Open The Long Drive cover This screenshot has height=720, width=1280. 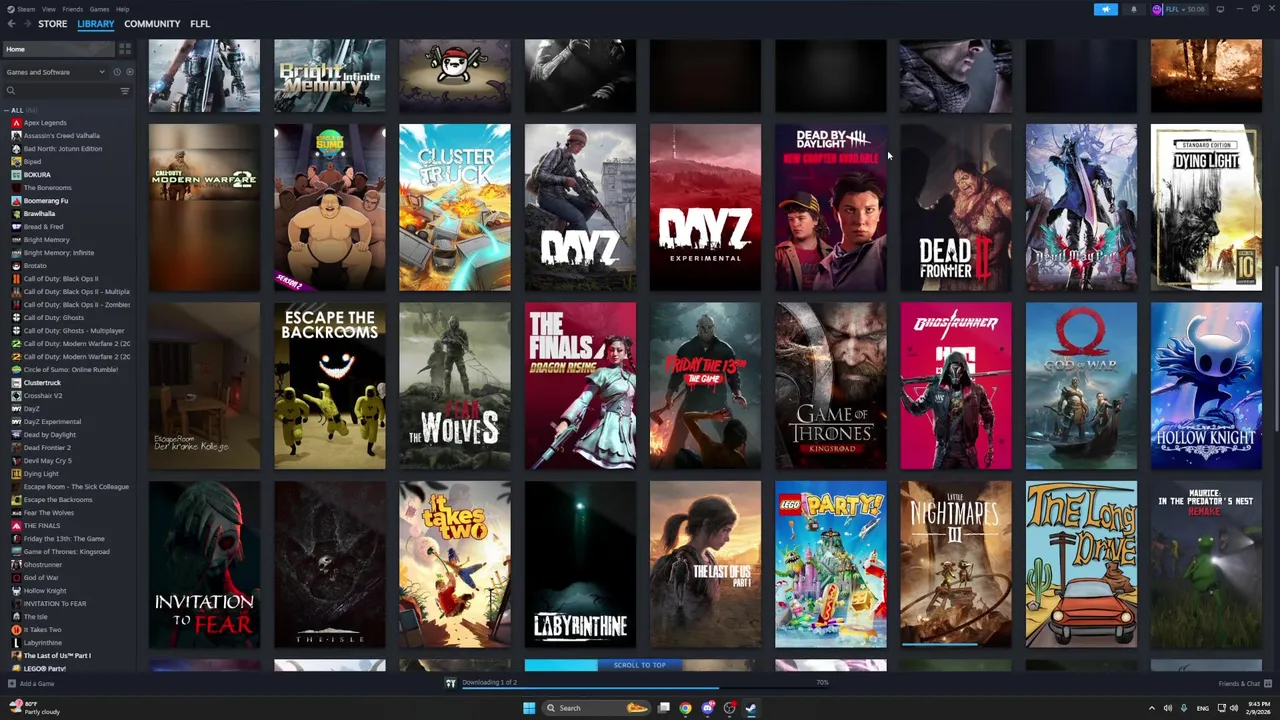1081,565
